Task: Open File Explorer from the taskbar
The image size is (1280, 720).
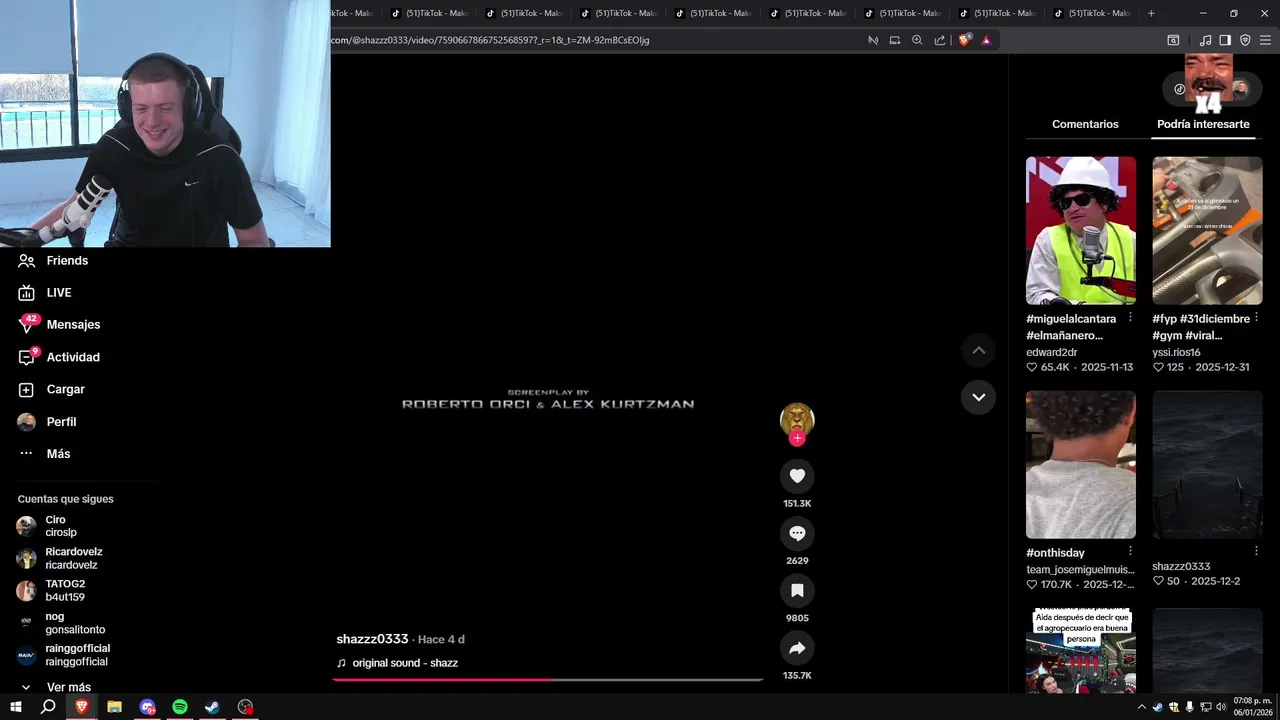Action: pos(114,707)
